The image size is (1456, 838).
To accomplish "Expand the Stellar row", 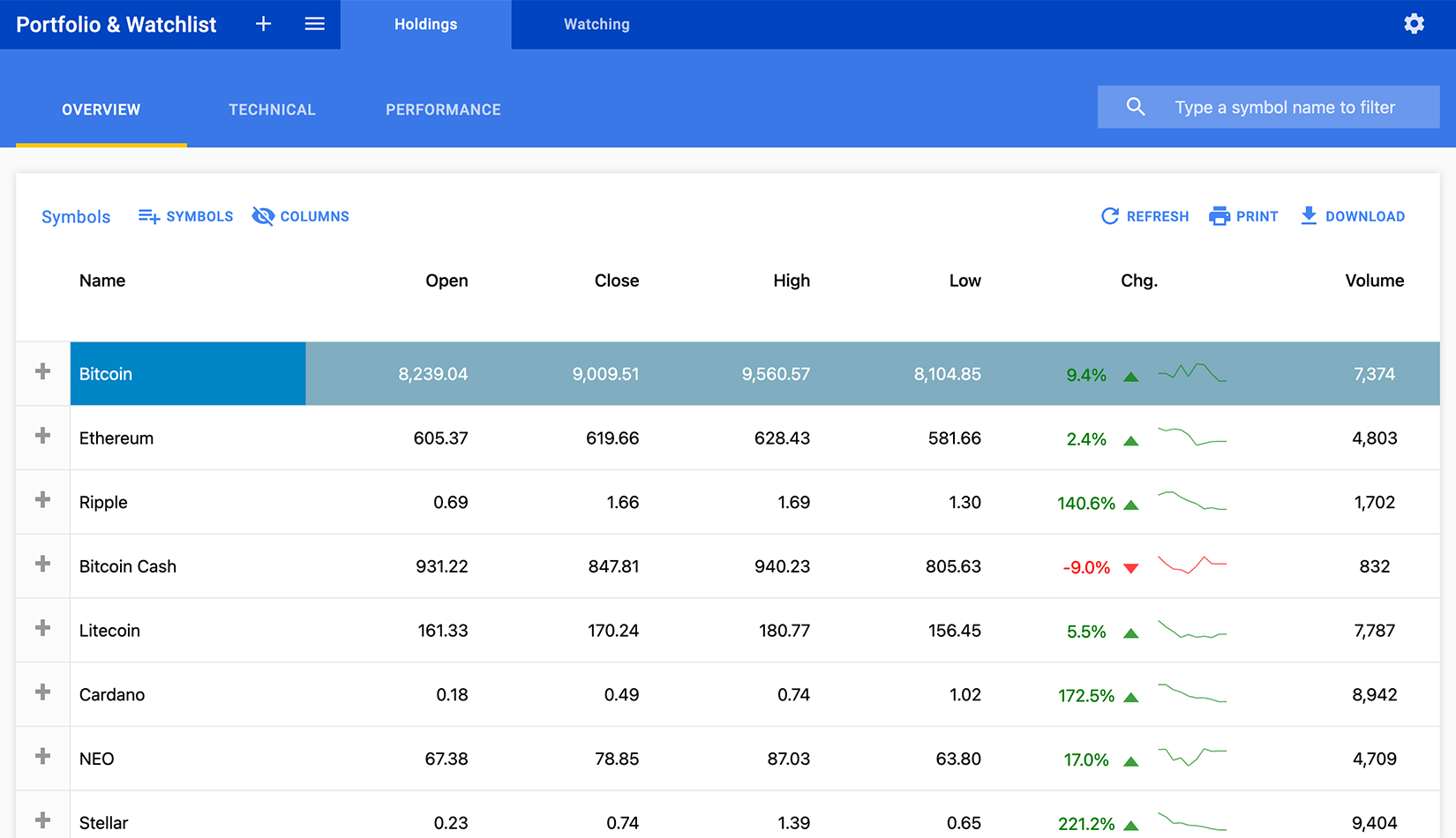I will tap(42, 820).
